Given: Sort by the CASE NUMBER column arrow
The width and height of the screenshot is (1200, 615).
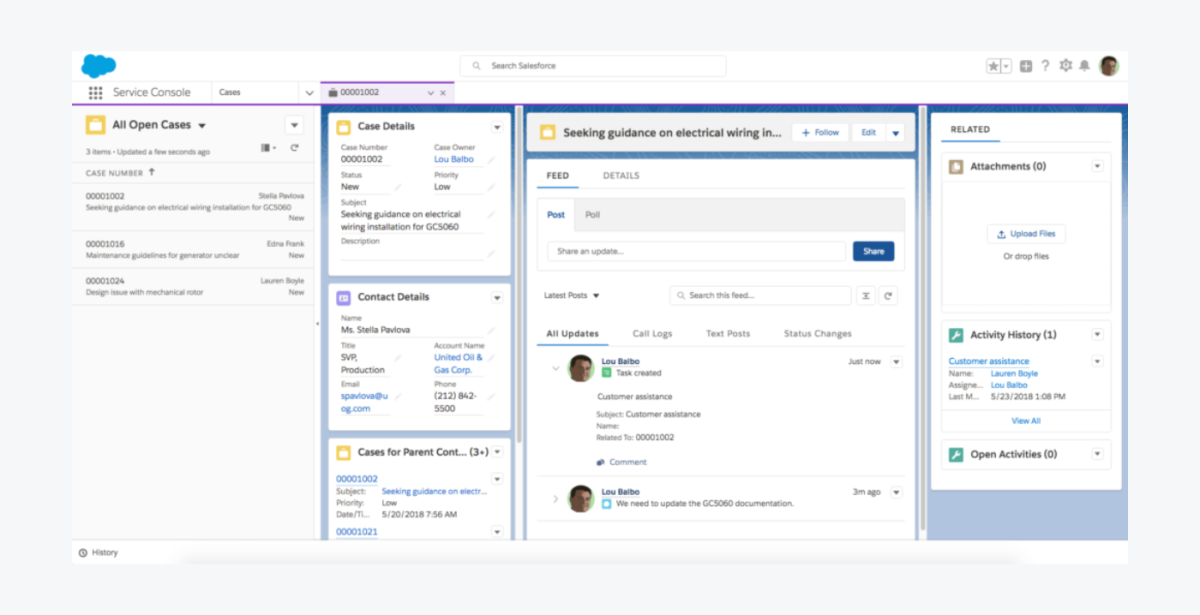Looking at the screenshot, I should [x=152, y=172].
